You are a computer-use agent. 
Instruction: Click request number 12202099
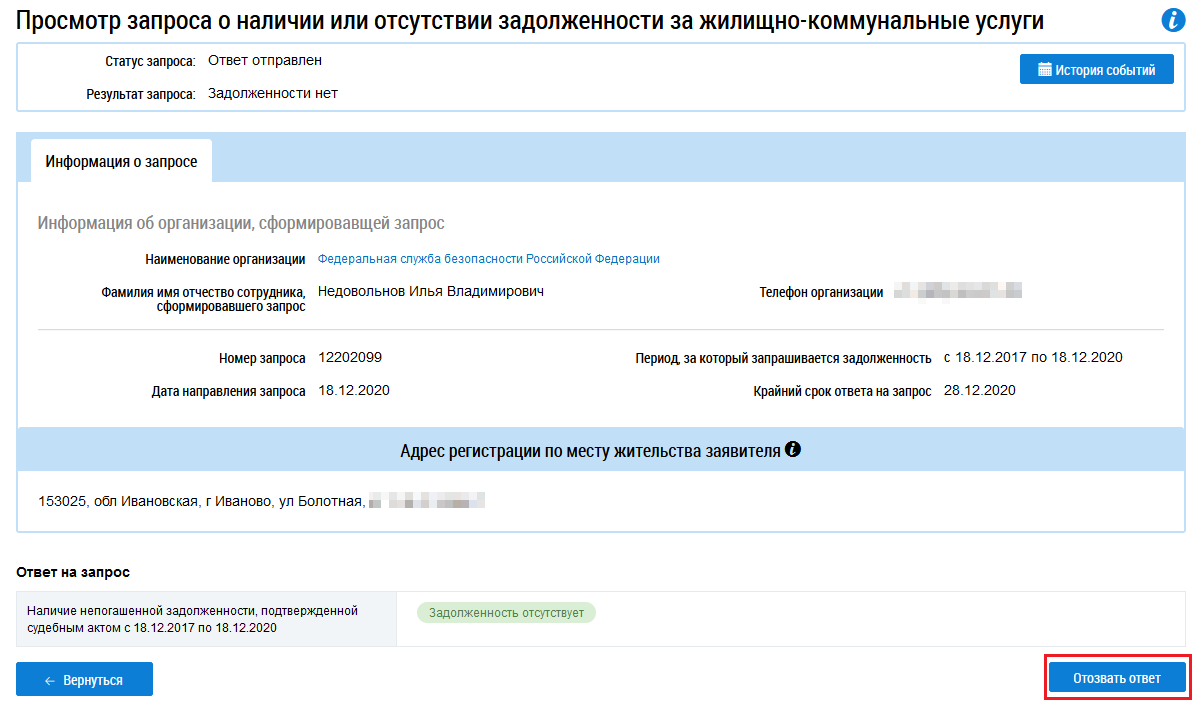point(350,358)
